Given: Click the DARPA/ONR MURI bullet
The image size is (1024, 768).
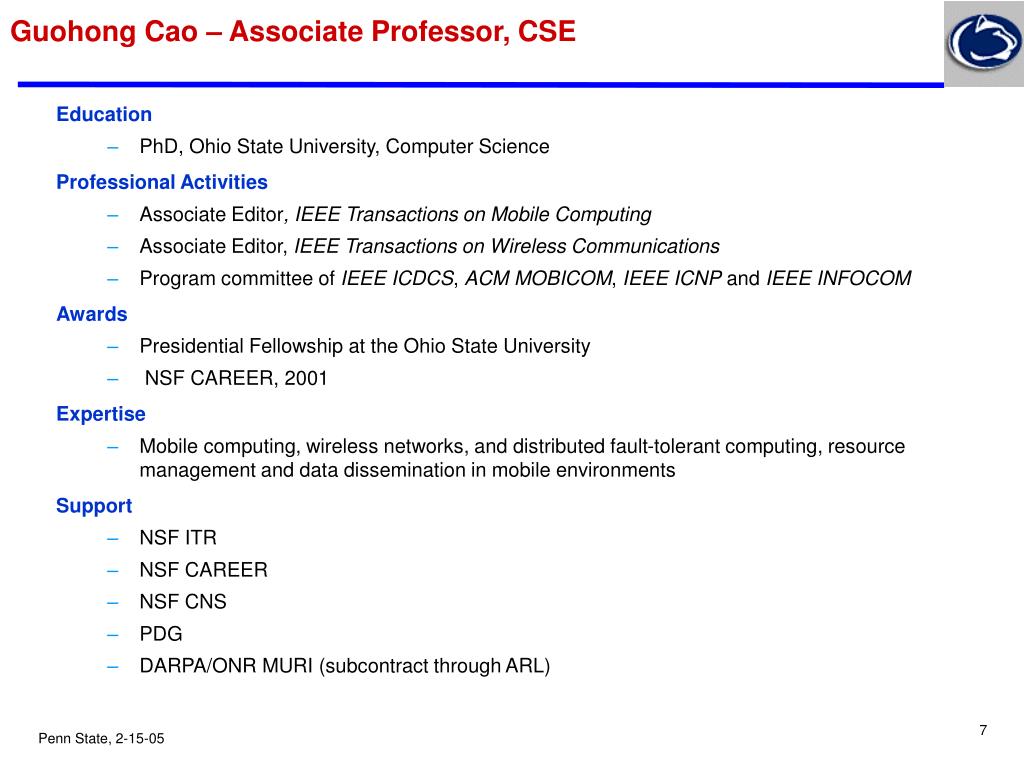Looking at the screenshot, I should [x=345, y=666].
